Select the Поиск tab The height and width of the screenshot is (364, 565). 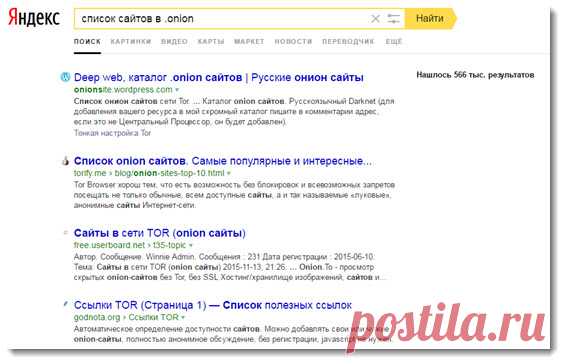coord(87,42)
